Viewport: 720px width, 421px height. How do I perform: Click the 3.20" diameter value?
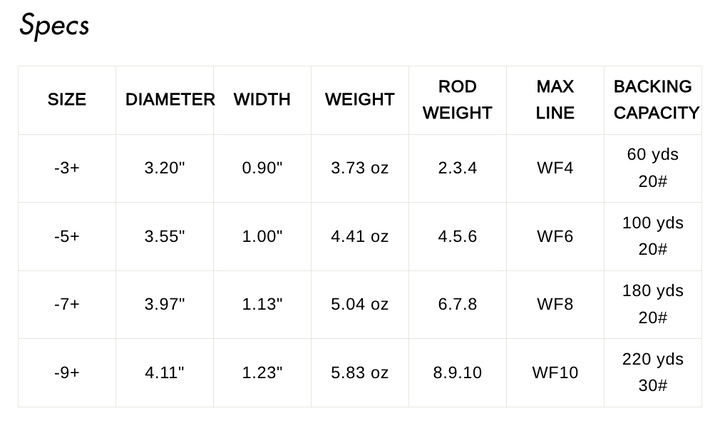[x=165, y=168]
